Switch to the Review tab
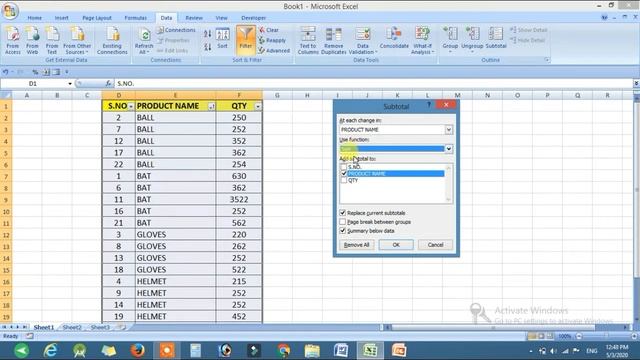Screen dimensions: 640x360 (x=194, y=18)
